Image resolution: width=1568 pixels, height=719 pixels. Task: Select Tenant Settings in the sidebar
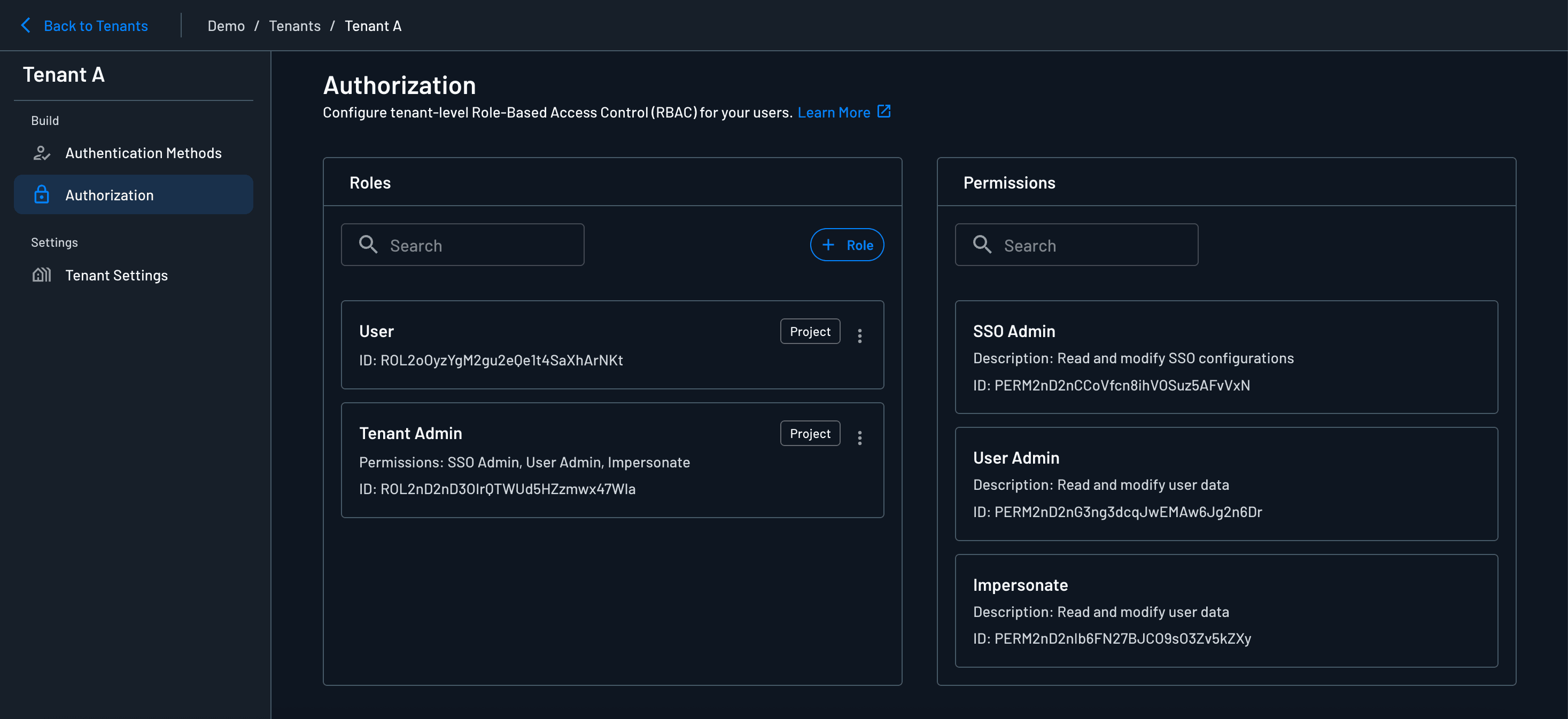tap(117, 276)
